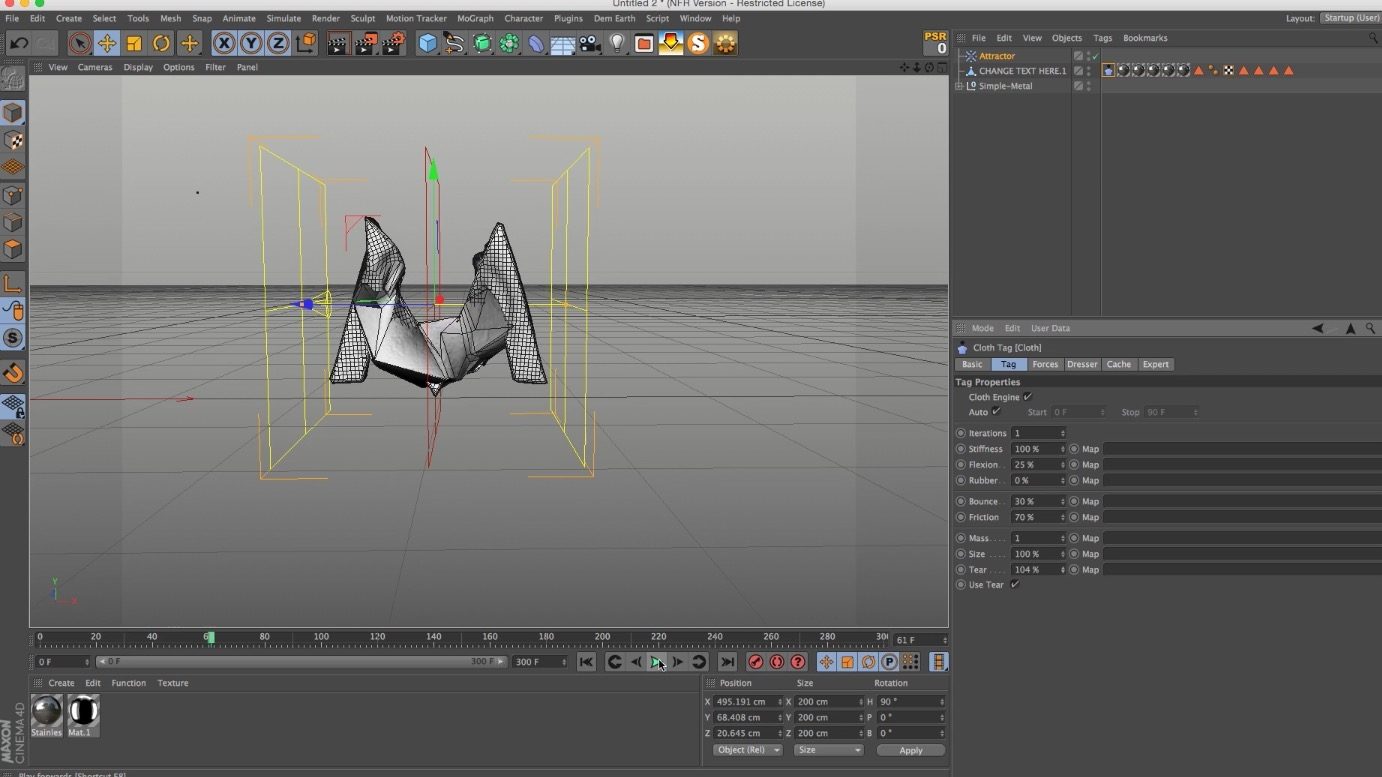Toggle Autokeying red button
Image resolution: width=1382 pixels, height=777 pixels.
[x=777, y=662]
